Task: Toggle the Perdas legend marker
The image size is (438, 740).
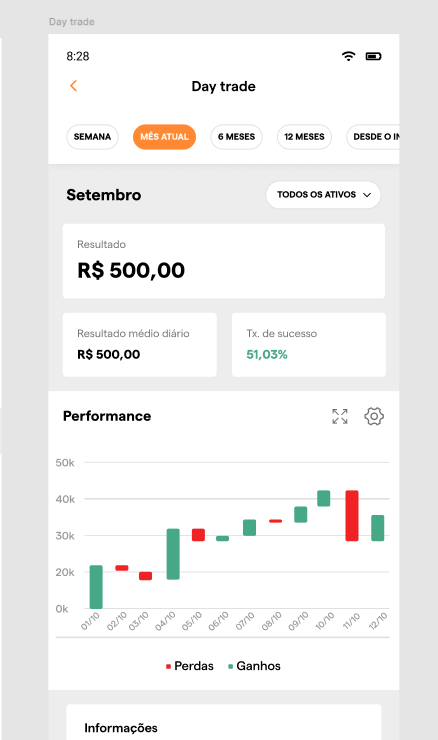Action: (x=168, y=666)
